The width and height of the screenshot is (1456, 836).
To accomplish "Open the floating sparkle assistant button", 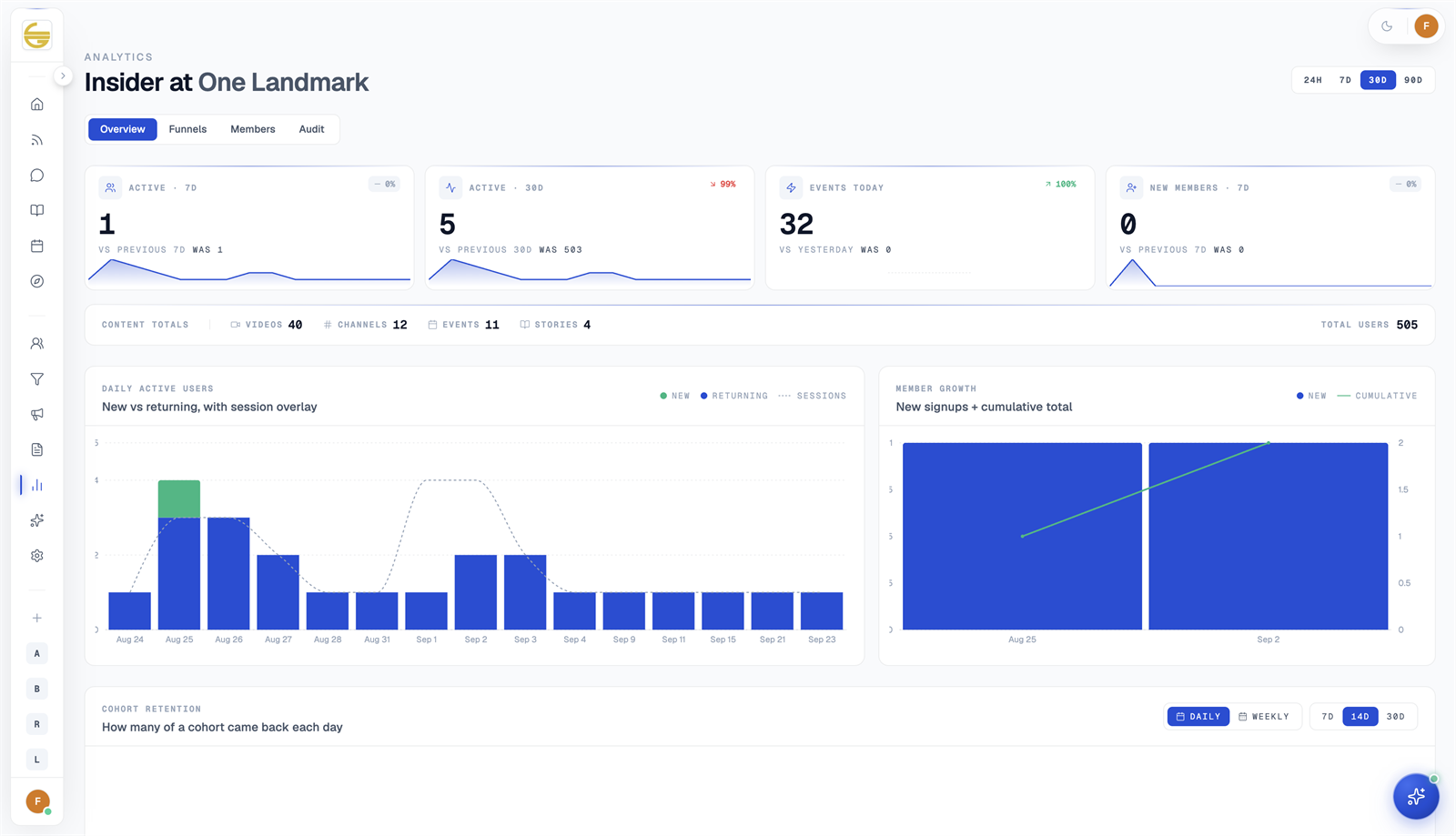I will 1416,797.
